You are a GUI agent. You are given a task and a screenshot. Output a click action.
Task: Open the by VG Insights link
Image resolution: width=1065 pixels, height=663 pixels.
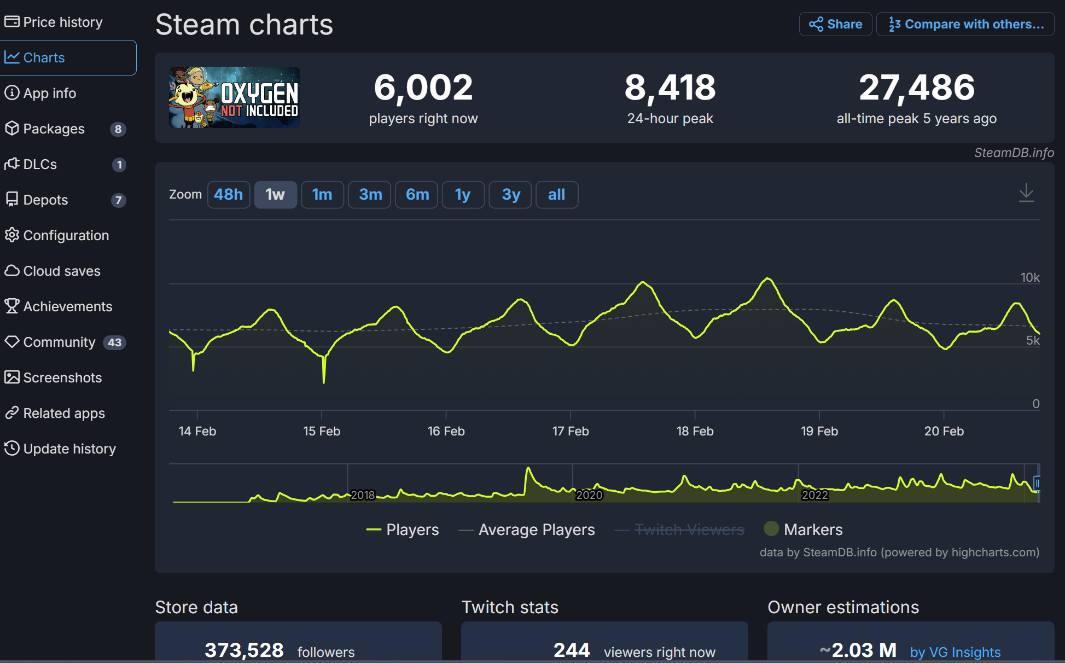pos(955,652)
